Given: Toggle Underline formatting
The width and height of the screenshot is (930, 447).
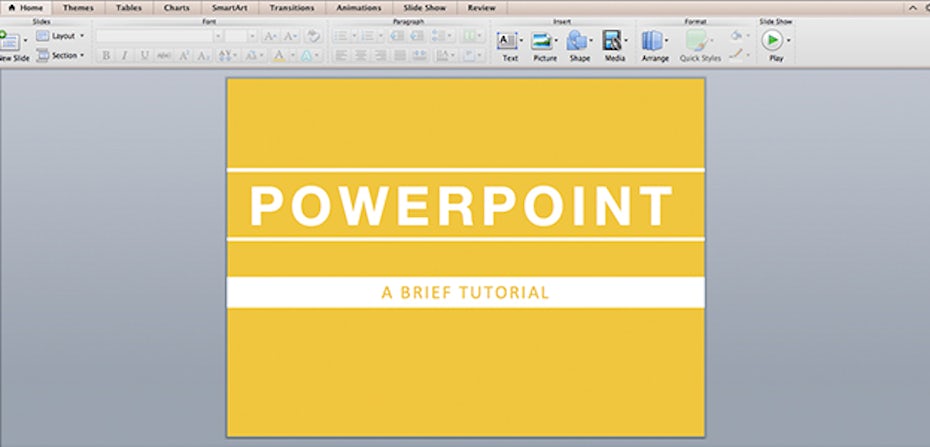Looking at the screenshot, I should 145,56.
